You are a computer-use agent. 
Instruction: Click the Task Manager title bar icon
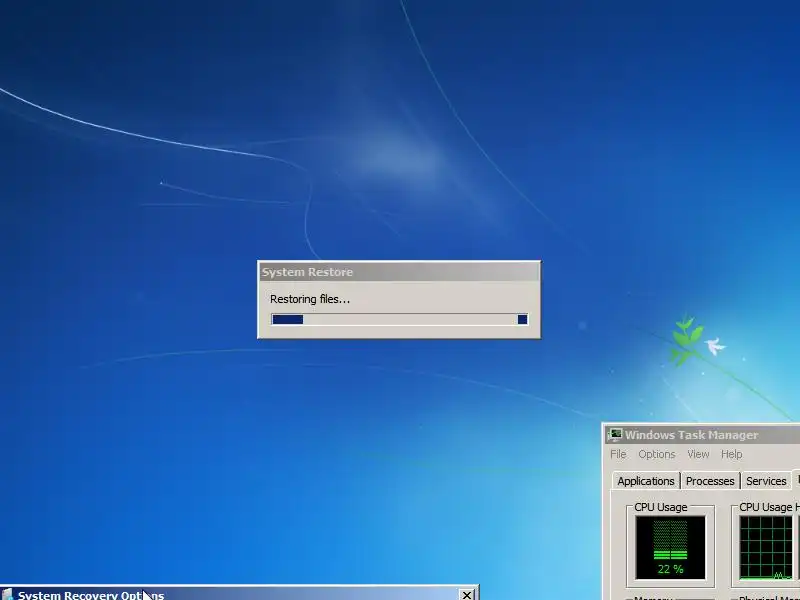tap(615, 435)
